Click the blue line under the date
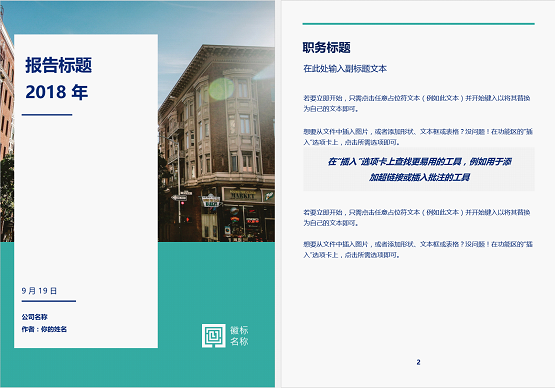 (49, 301)
